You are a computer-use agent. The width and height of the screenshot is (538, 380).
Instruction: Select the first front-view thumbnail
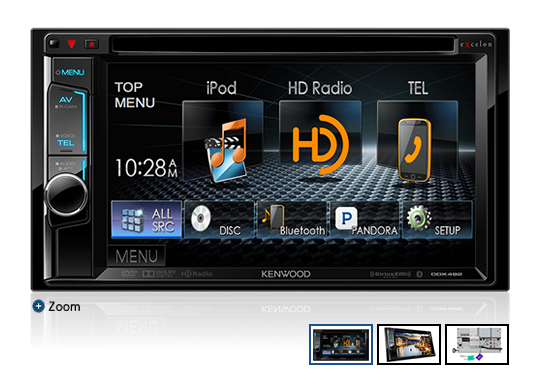pyautogui.click(x=341, y=344)
